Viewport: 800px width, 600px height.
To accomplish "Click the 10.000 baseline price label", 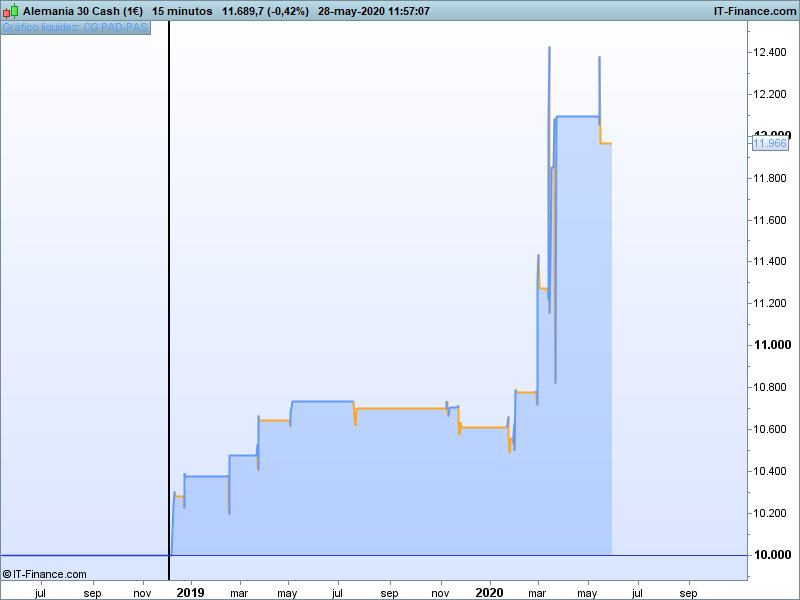I will 771,555.
